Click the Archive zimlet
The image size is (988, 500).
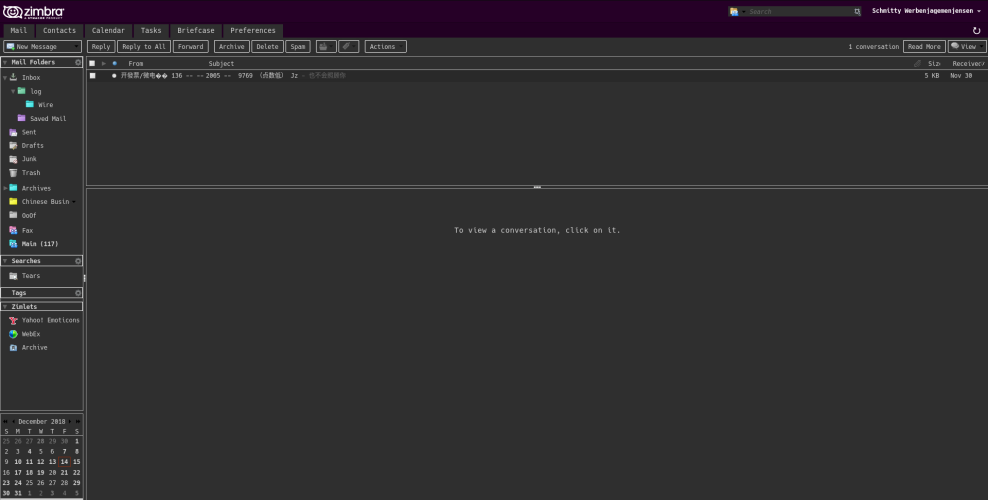34,348
